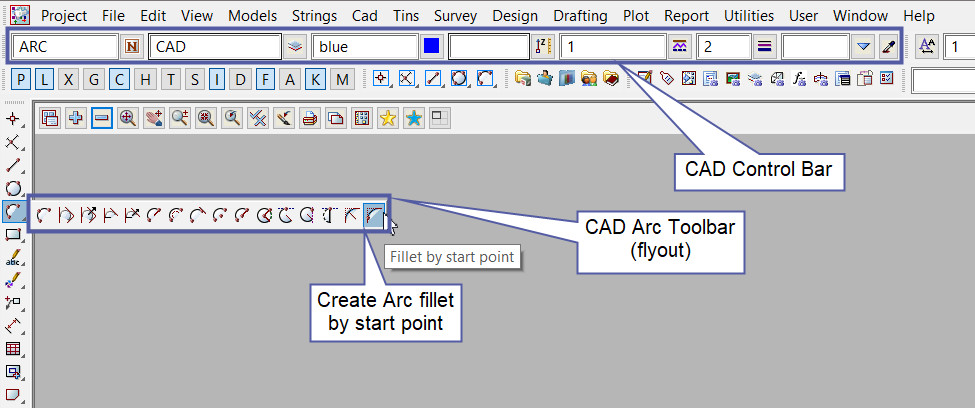Click the CAD model input field
This screenshot has width=975, height=408.
pyautogui.click(x=215, y=47)
